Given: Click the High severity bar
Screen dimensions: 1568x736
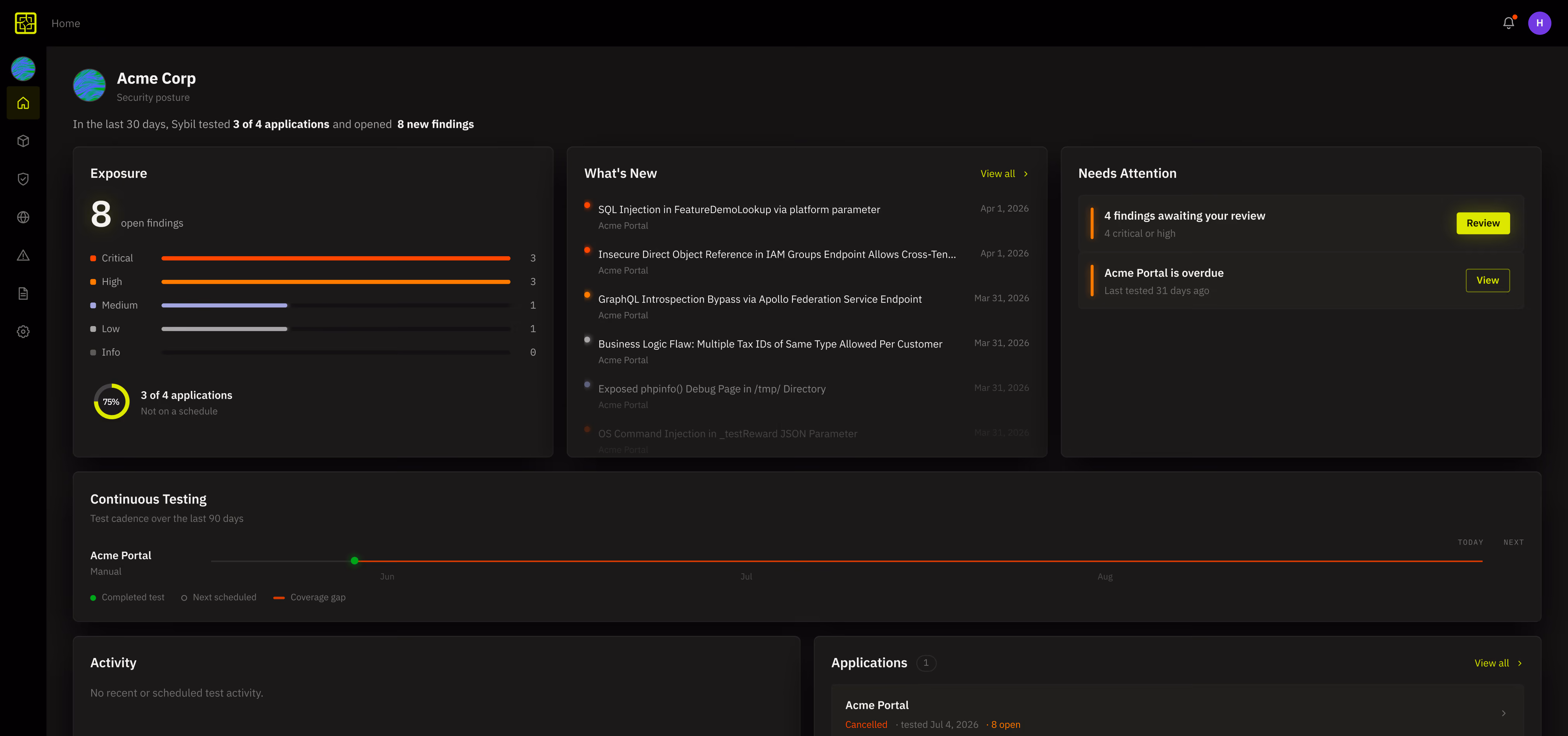Looking at the screenshot, I should (x=335, y=282).
